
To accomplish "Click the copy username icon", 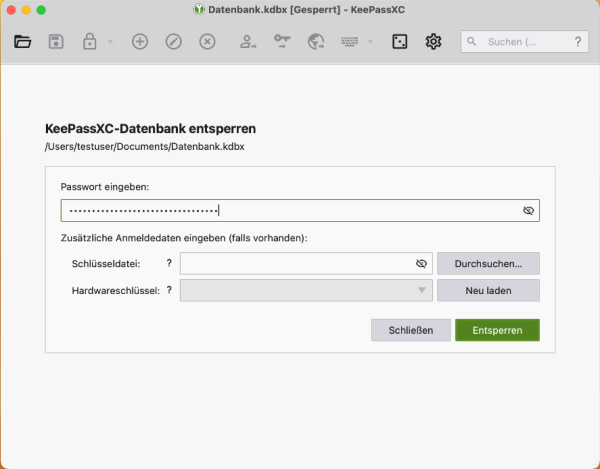I will [x=248, y=42].
